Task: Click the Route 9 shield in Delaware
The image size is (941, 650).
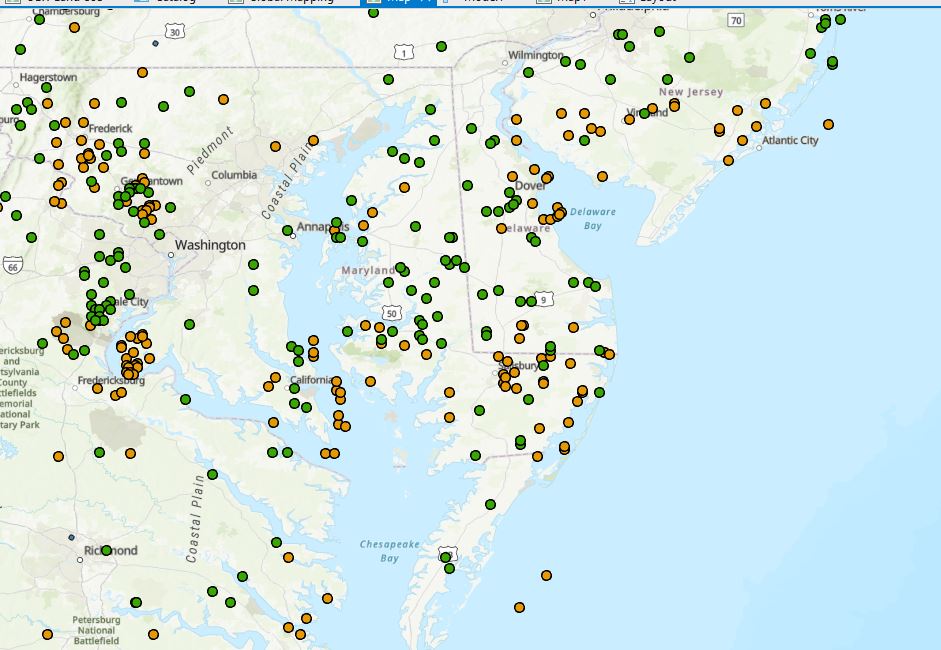Action: pos(544,298)
